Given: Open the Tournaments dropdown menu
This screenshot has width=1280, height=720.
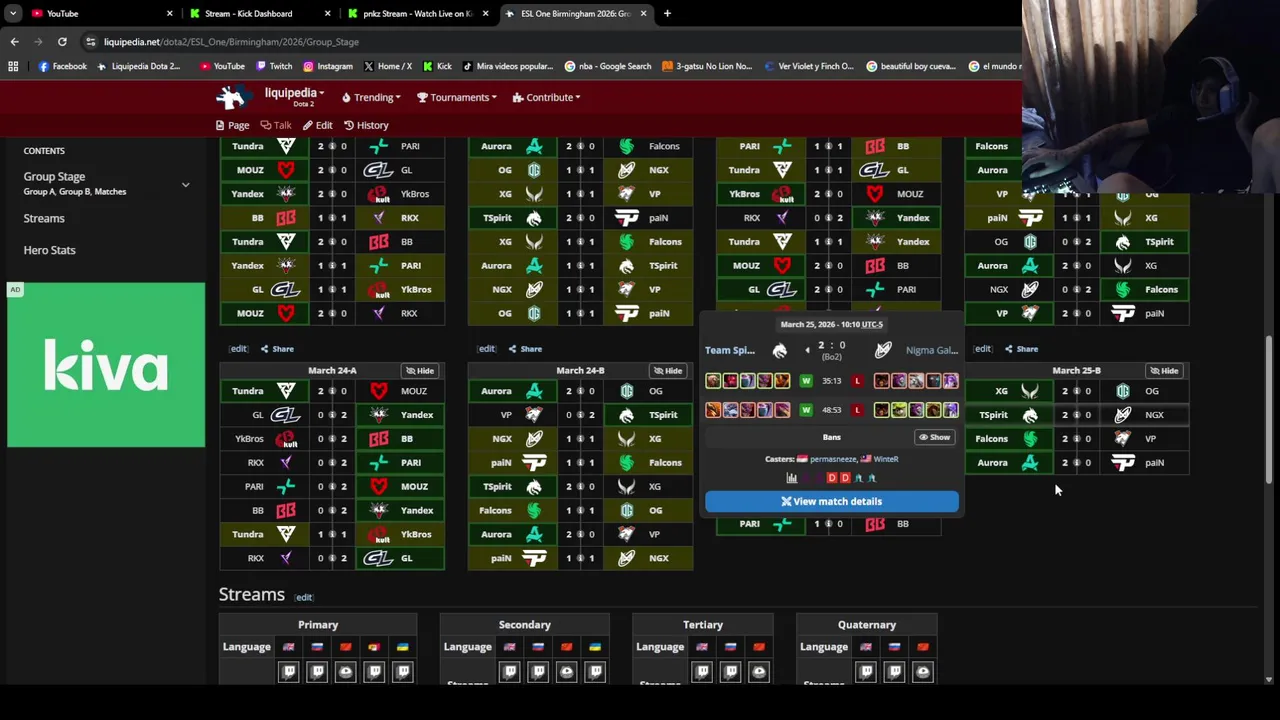Looking at the screenshot, I should [x=457, y=97].
